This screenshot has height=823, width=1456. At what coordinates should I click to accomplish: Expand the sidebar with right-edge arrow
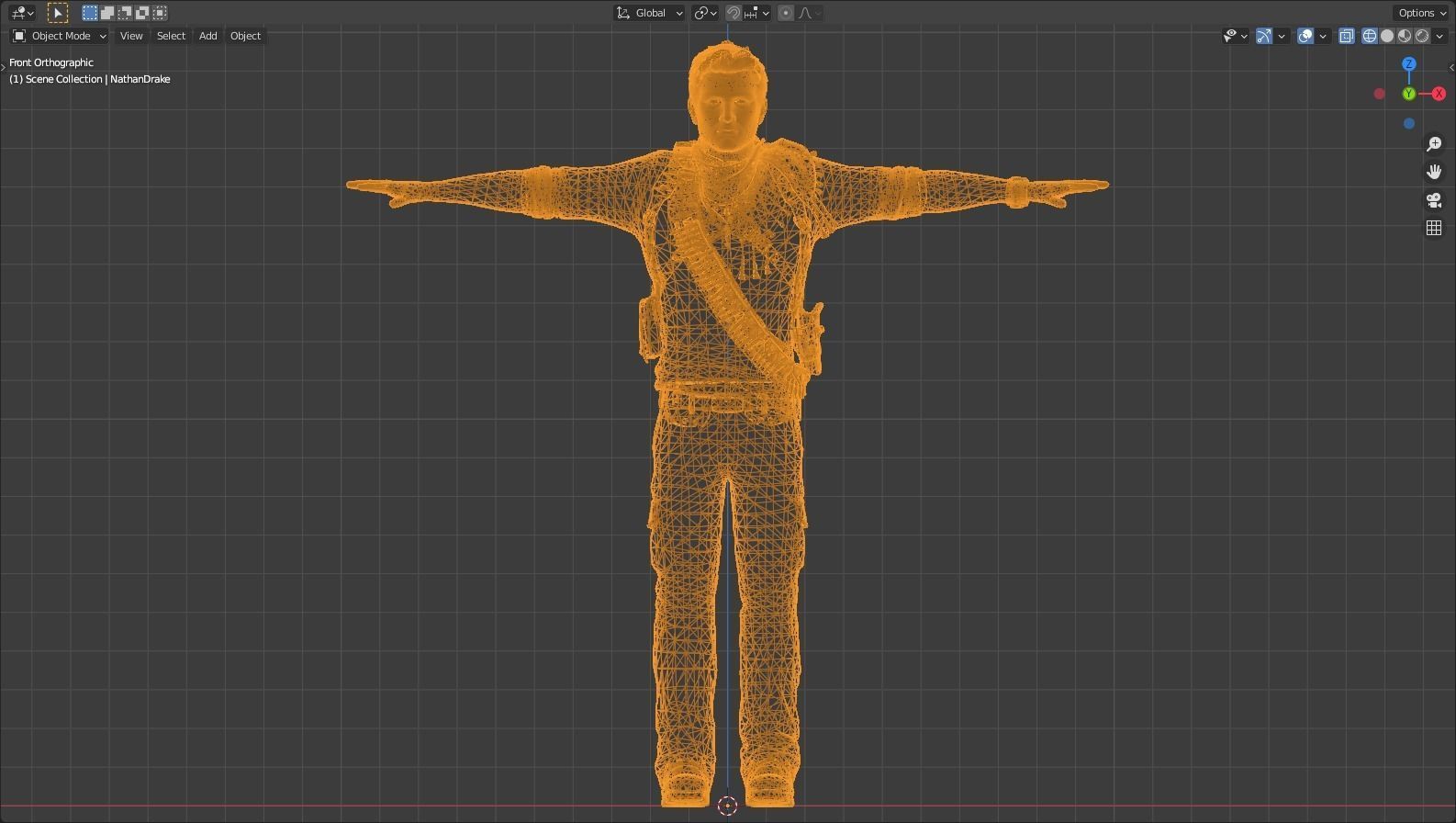click(1451, 67)
